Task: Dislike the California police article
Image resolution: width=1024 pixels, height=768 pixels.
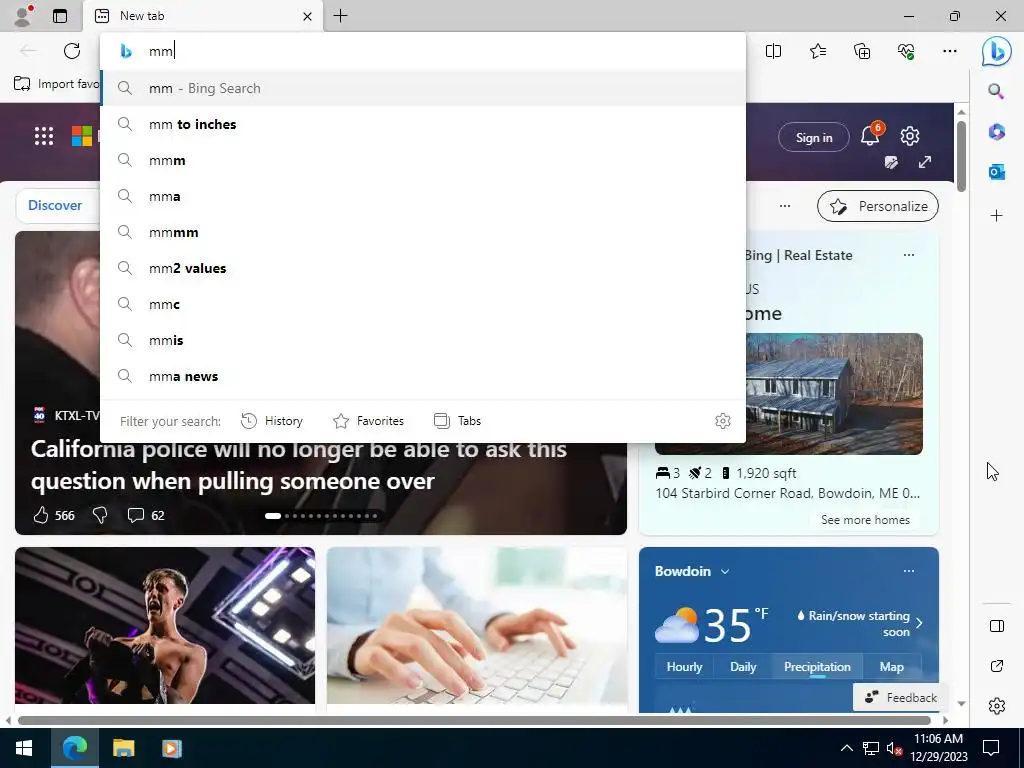Action: [x=100, y=515]
